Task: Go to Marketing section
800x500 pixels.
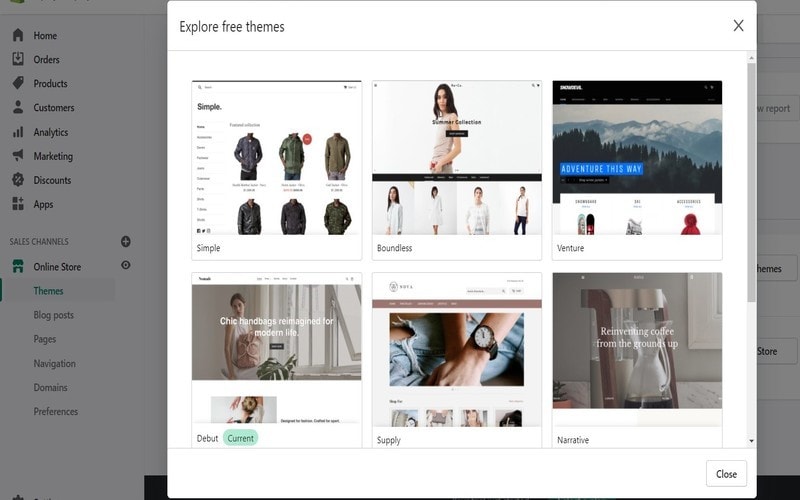Action: pyautogui.click(x=53, y=156)
